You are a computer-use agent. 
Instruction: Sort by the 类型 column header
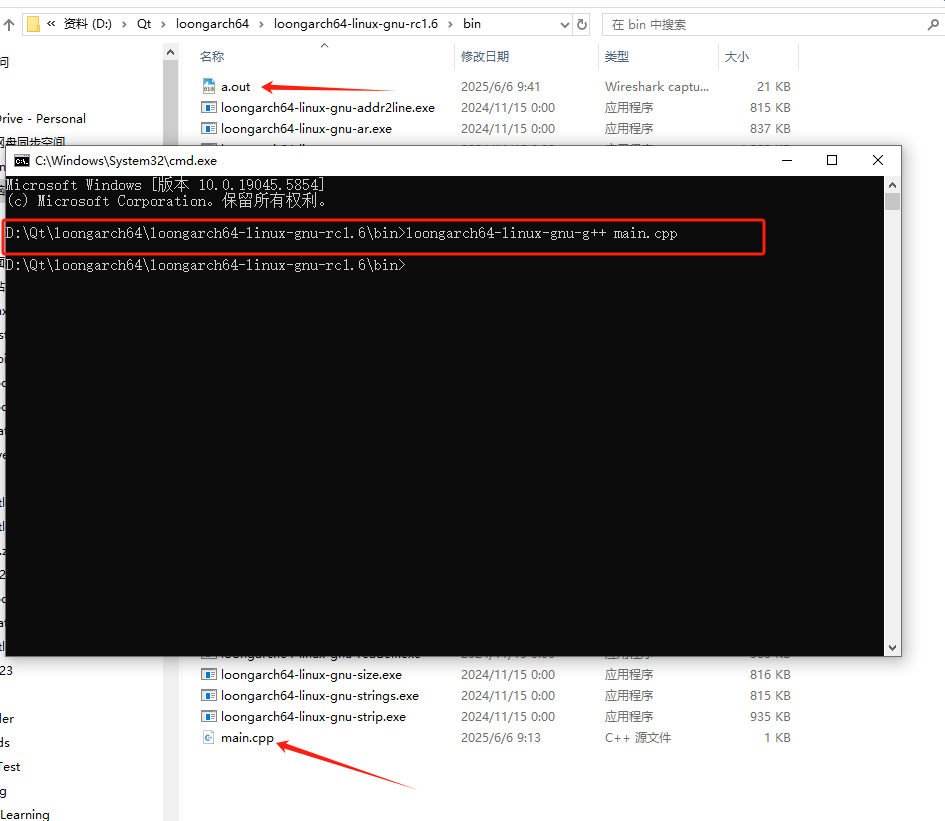pos(617,57)
